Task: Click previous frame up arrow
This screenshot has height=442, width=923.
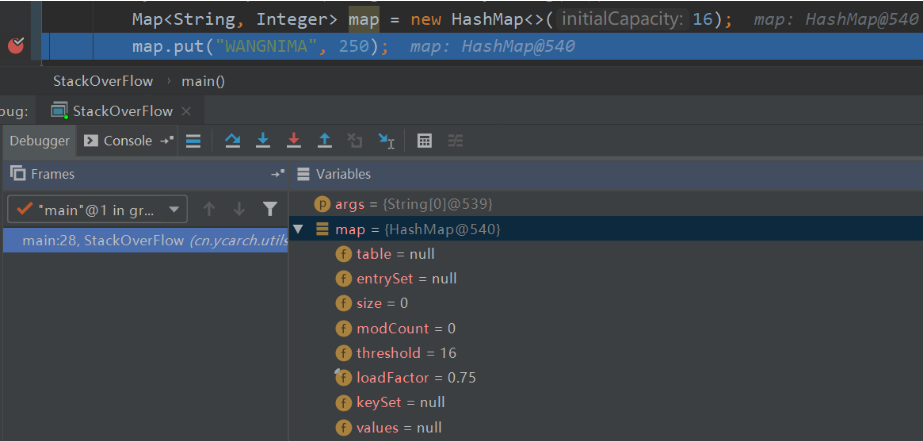Action: tap(208, 209)
